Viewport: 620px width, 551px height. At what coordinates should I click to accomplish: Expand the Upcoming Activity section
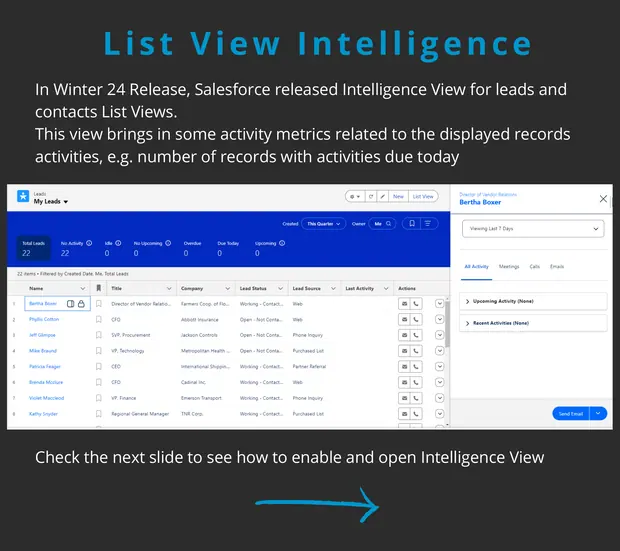pyautogui.click(x=467, y=301)
